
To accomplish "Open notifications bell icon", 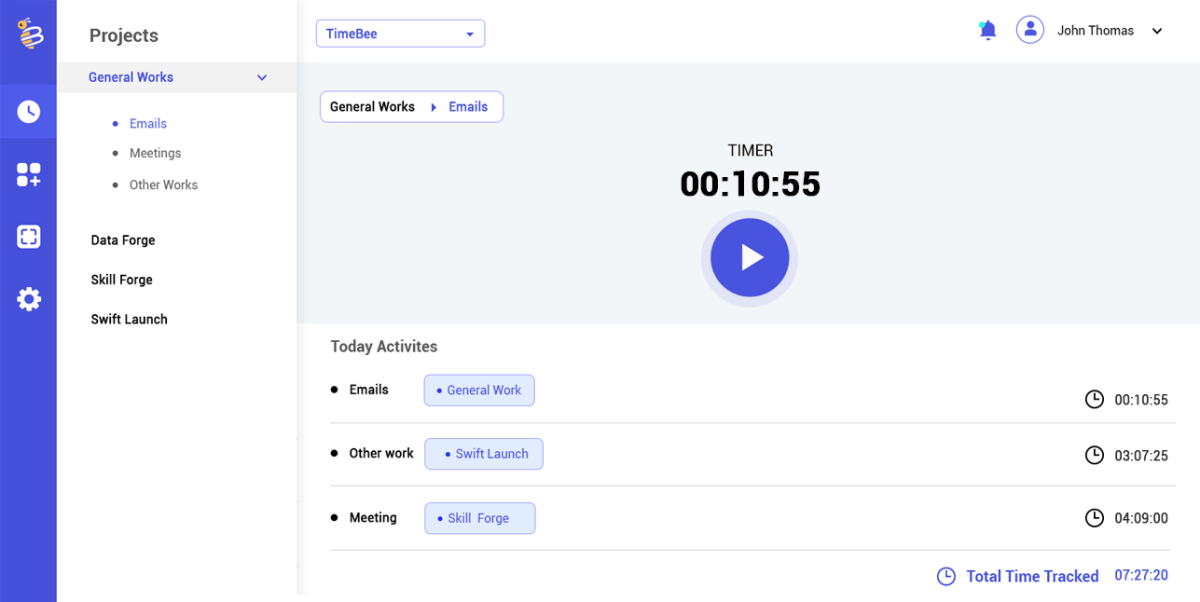I will [988, 30].
